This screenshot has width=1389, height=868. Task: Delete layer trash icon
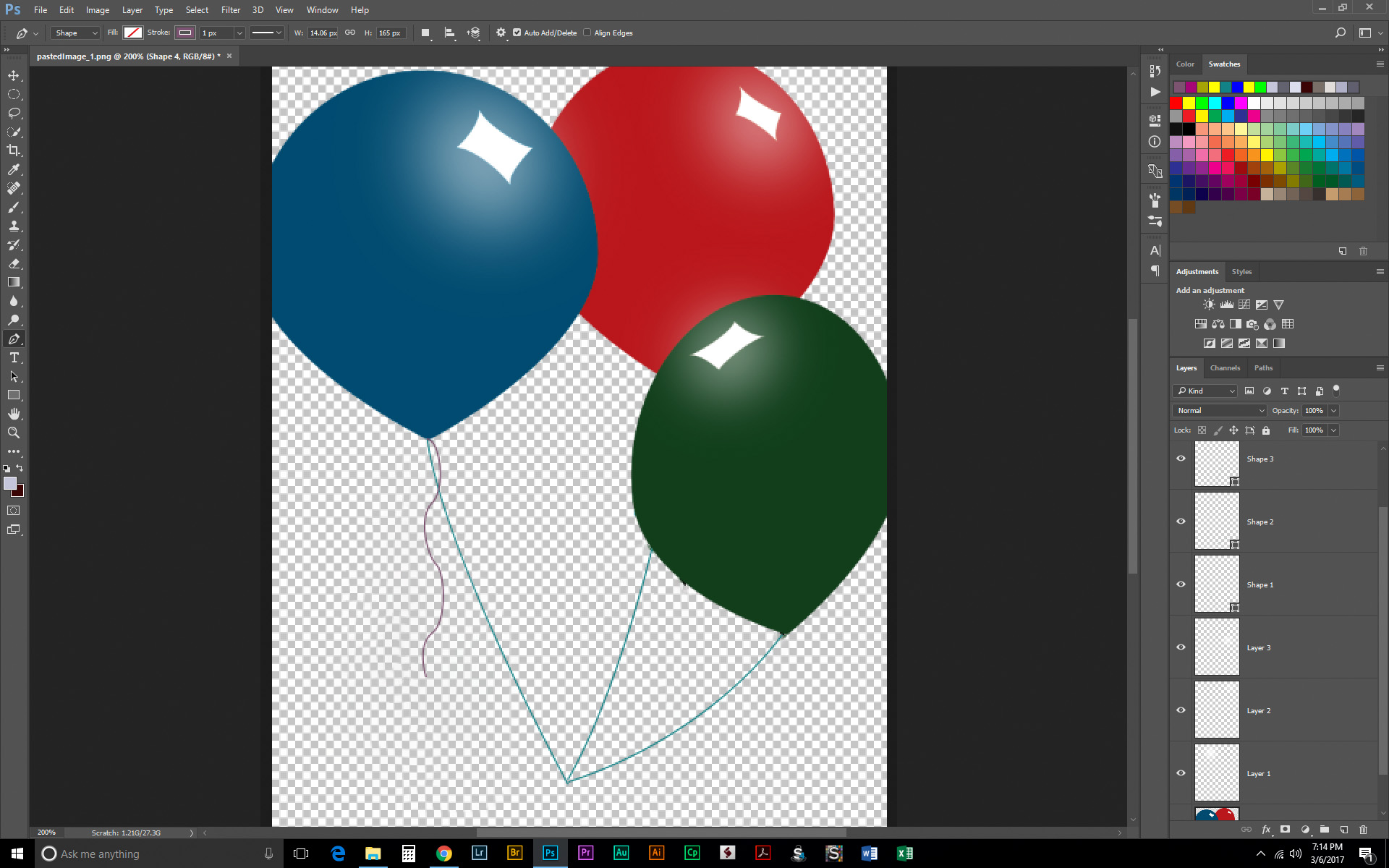[1363, 830]
